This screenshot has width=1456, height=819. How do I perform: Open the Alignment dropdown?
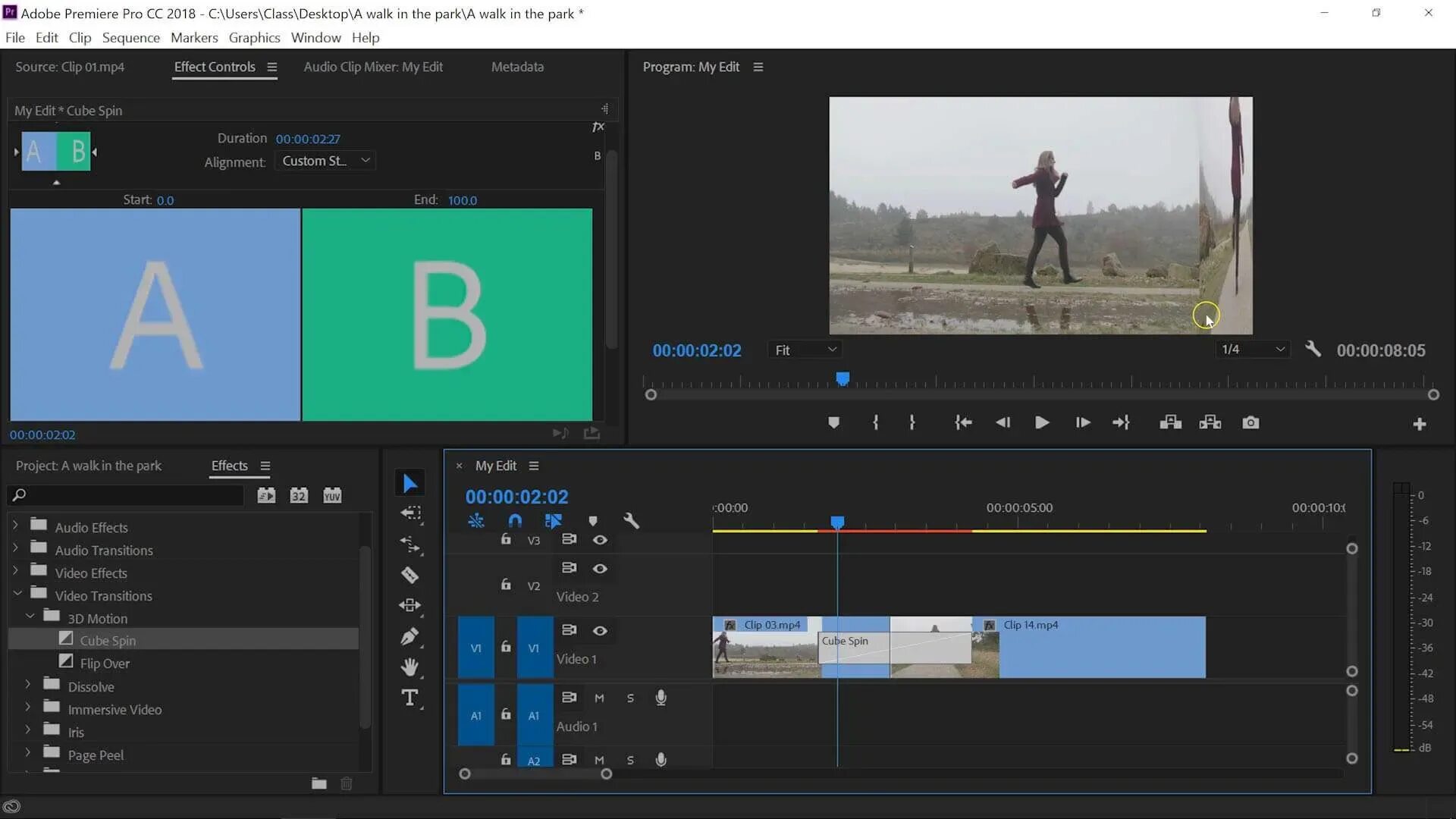[x=325, y=161]
